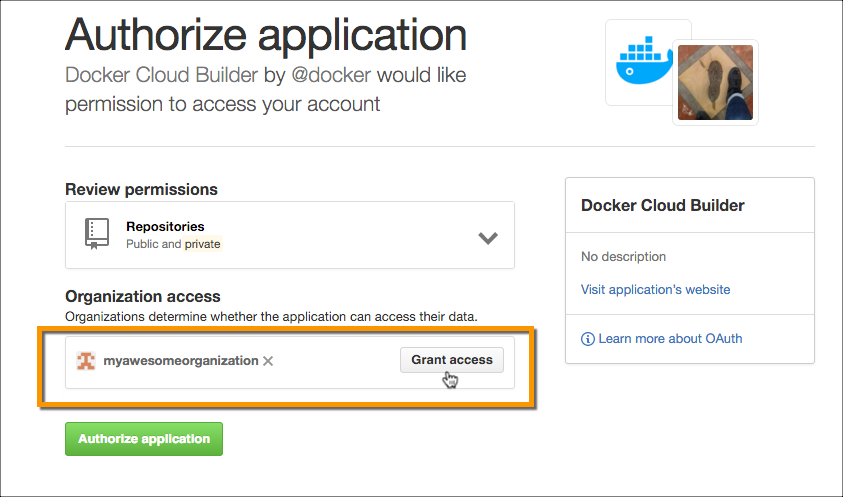Click the Docker Cloud Builder sidebar heading
Image resolution: width=843 pixels, height=497 pixels.
click(662, 205)
